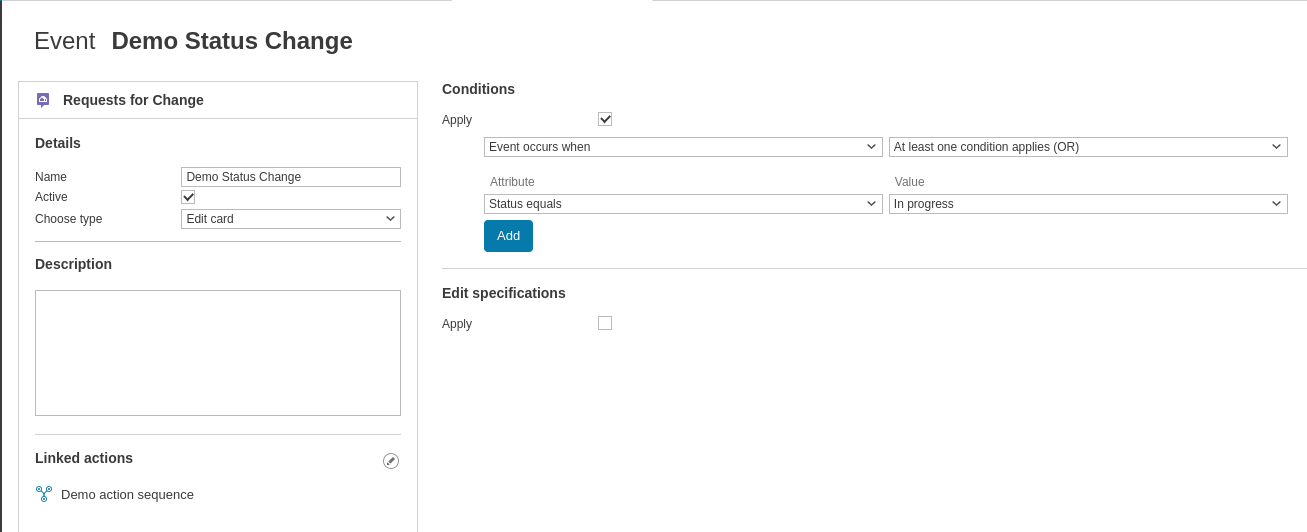This screenshot has width=1307, height=532.
Task: Click the Linked actions heading
Action: 84,458
